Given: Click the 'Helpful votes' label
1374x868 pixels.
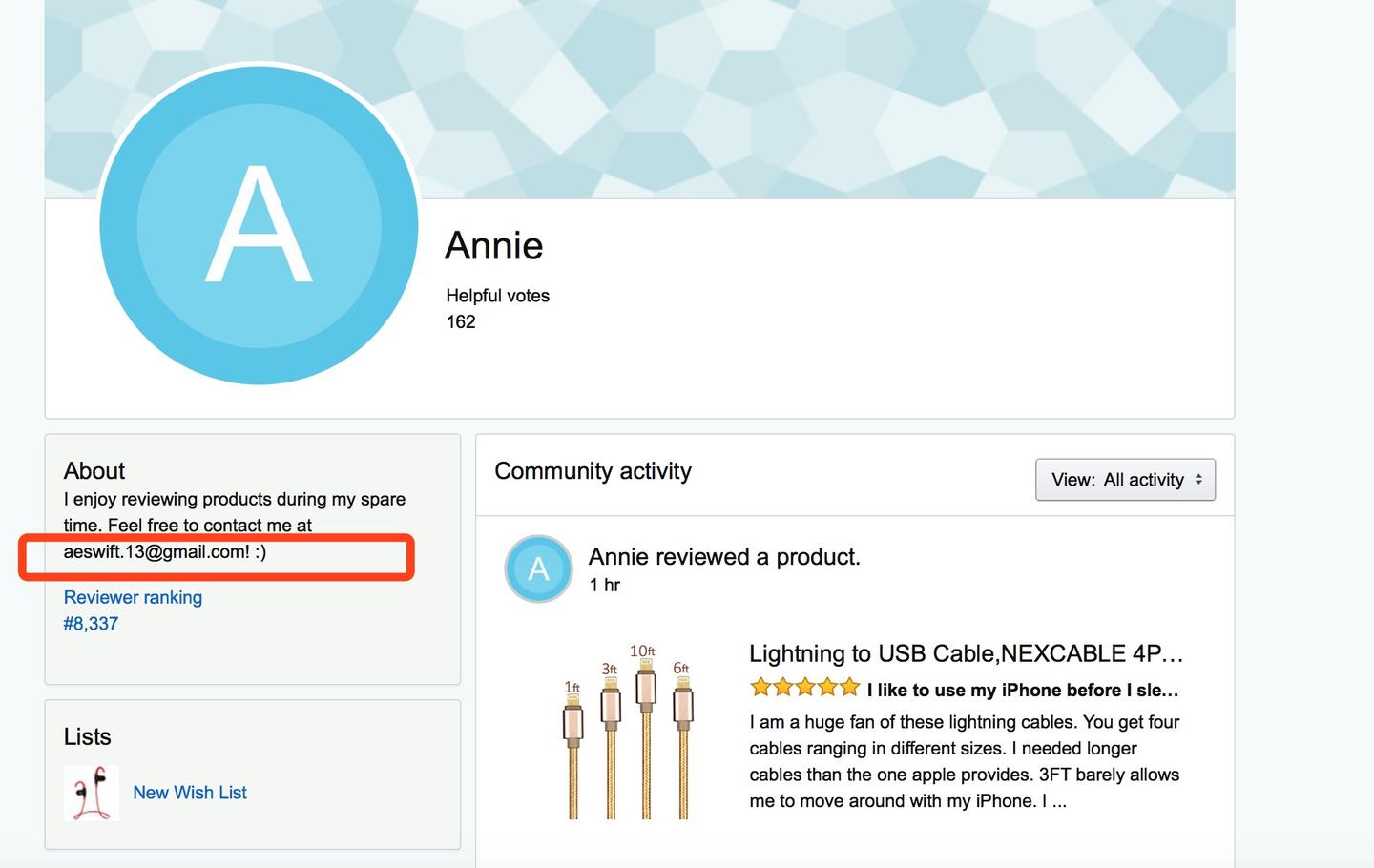Looking at the screenshot, I should [498, 296].
